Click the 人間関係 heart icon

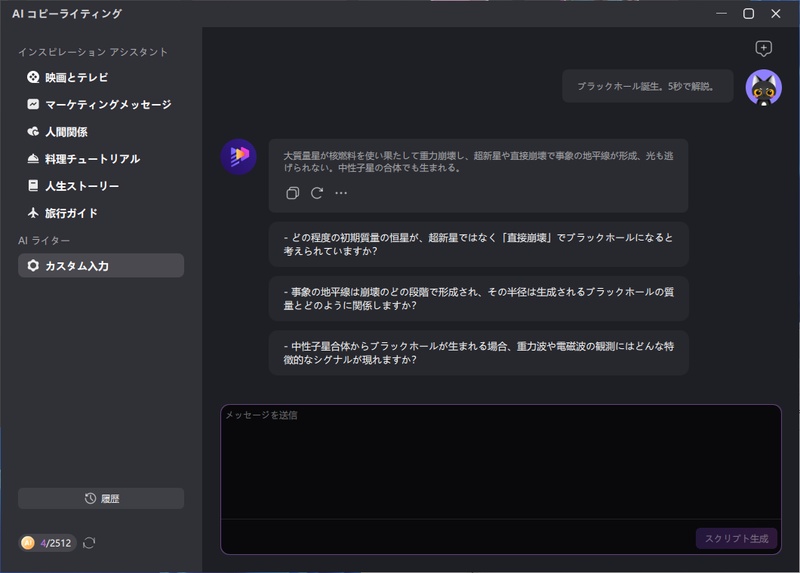pyautogui.click(x=33, y=132)
